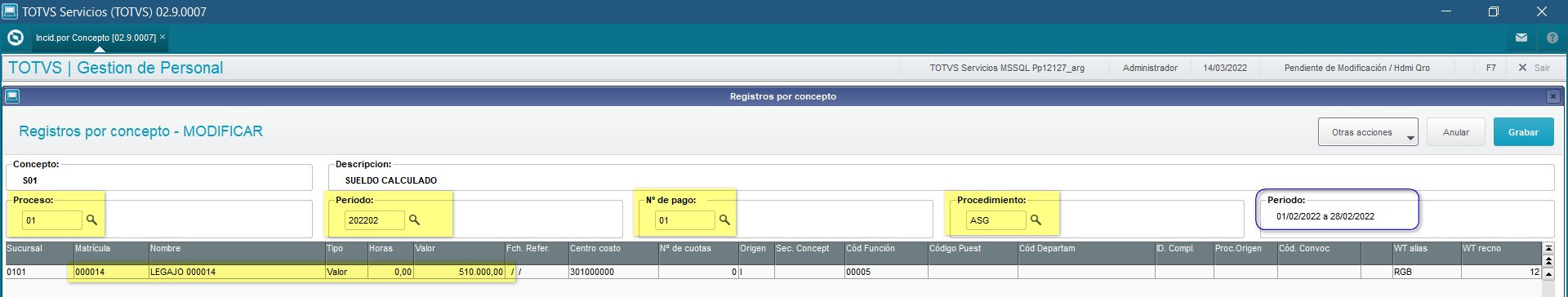Select the Centro costo cell 301000000
Image resolution: width=1568 pixels, height=297 pixels.
tap(612, 272)
